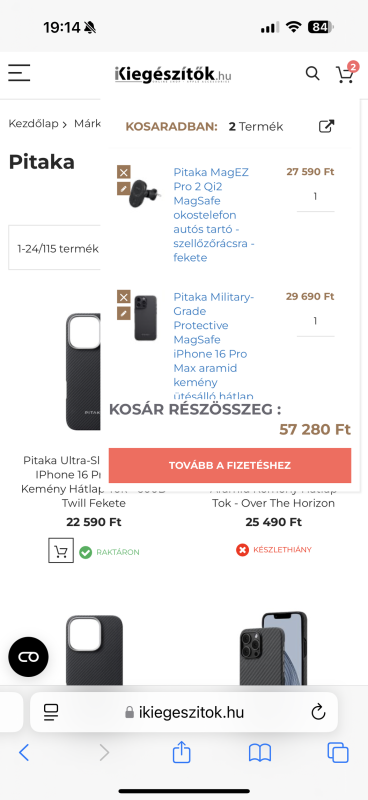Image resolution: width=368 pixels, height=800 pixels.
Task: Reload the page in Safari
Action: (318, 712)
